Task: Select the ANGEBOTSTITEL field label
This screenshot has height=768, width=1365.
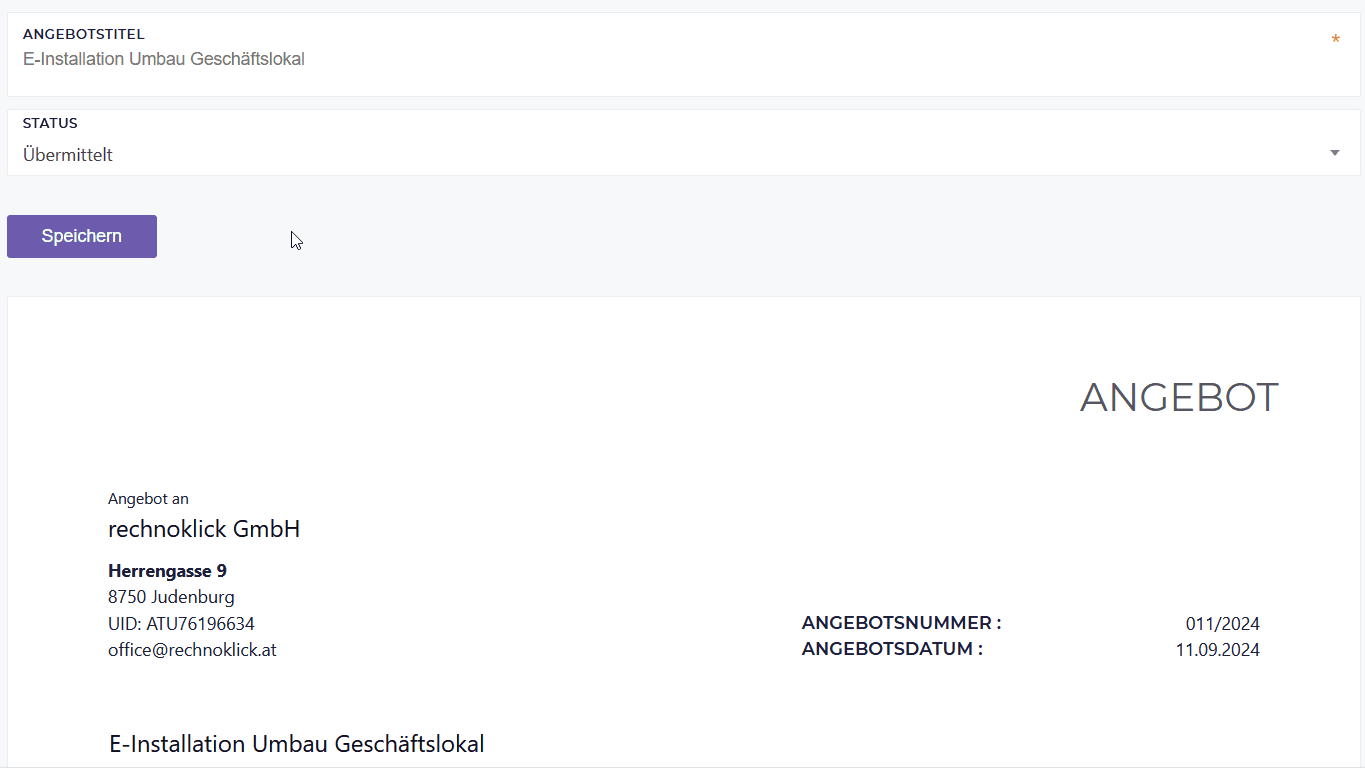Action: (84, 34)
